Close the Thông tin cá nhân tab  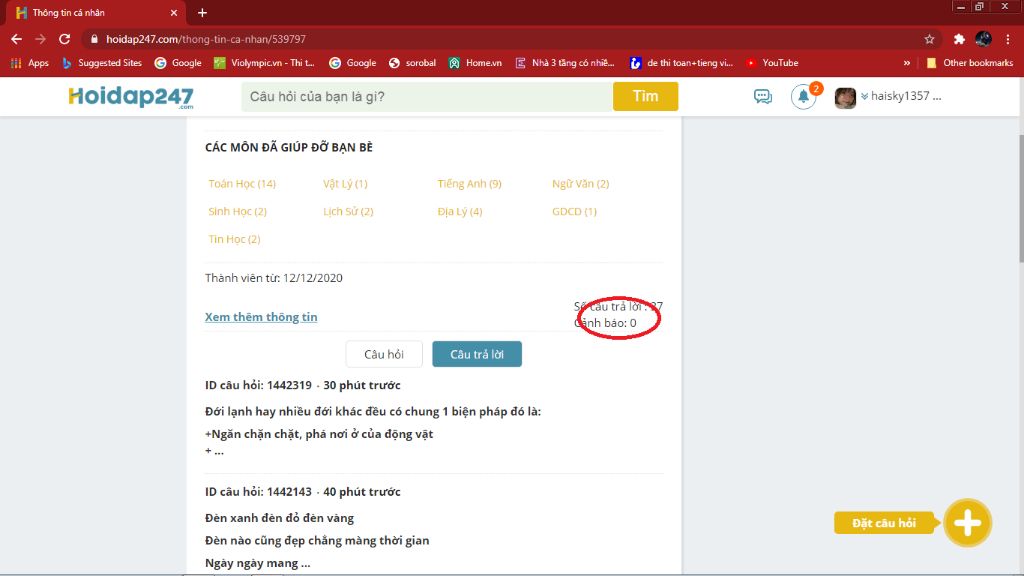174,12
